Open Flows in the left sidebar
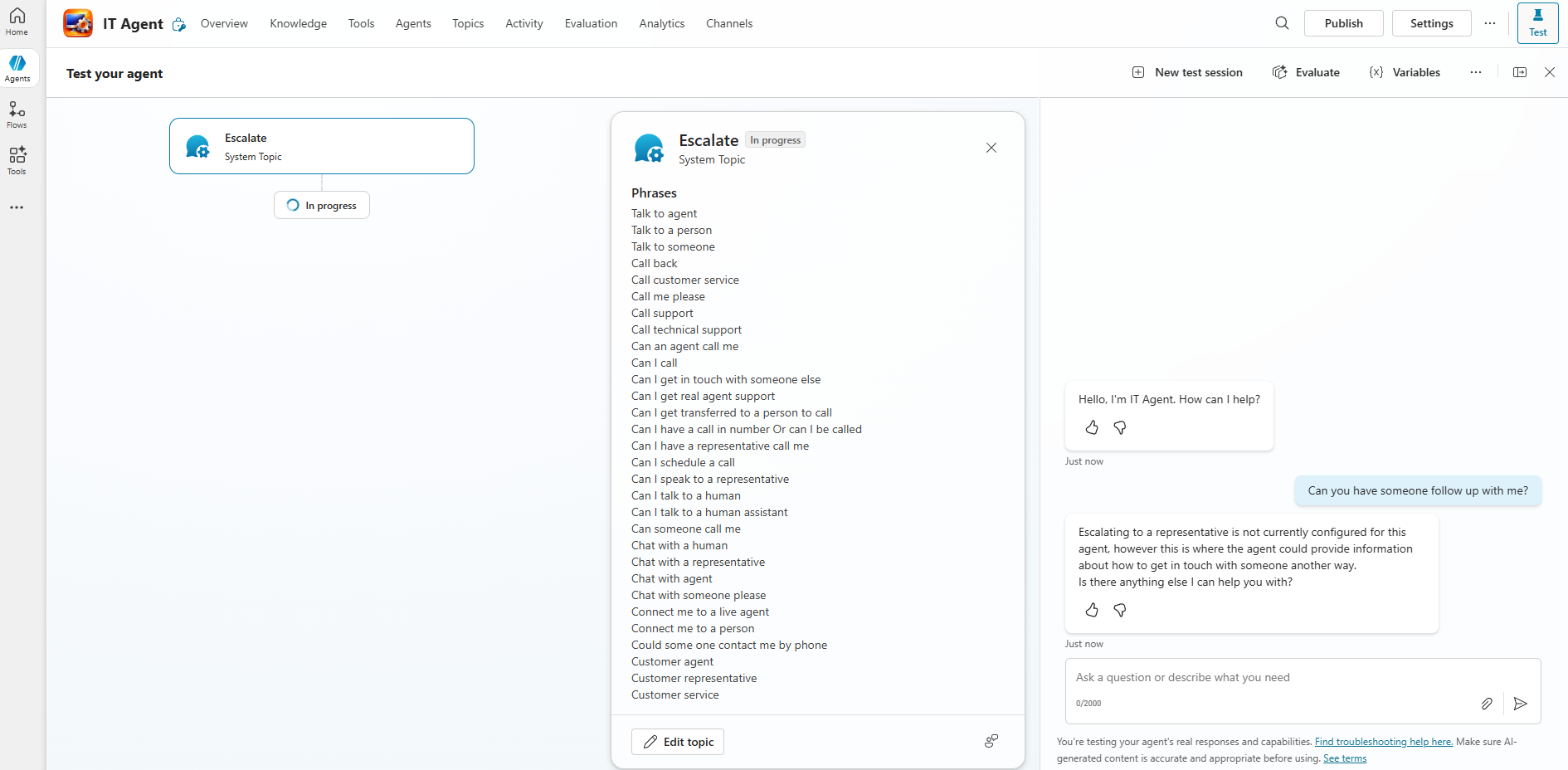The image size is (1568, 770). click(x=17, y=115)
